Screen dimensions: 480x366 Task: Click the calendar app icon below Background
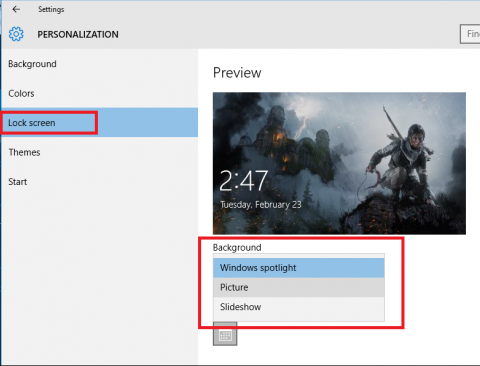tap(225, 334)
